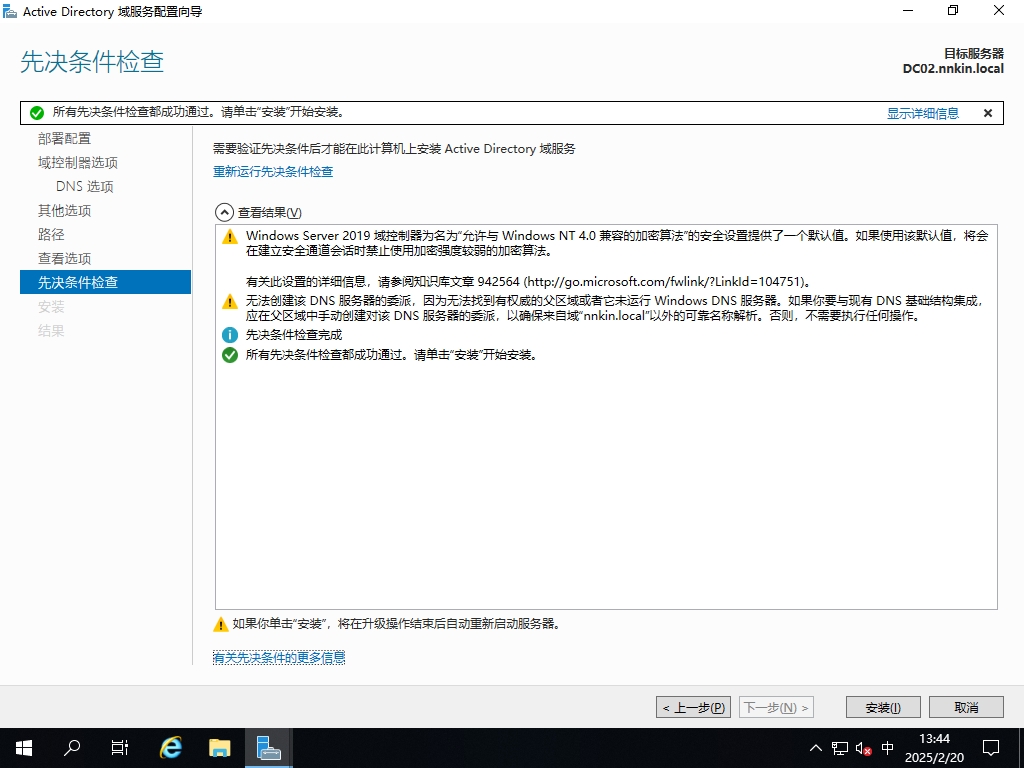Go to 其他选项 step in the sidebar
The width and height of the screenshot is (1024, 768).
64,210
